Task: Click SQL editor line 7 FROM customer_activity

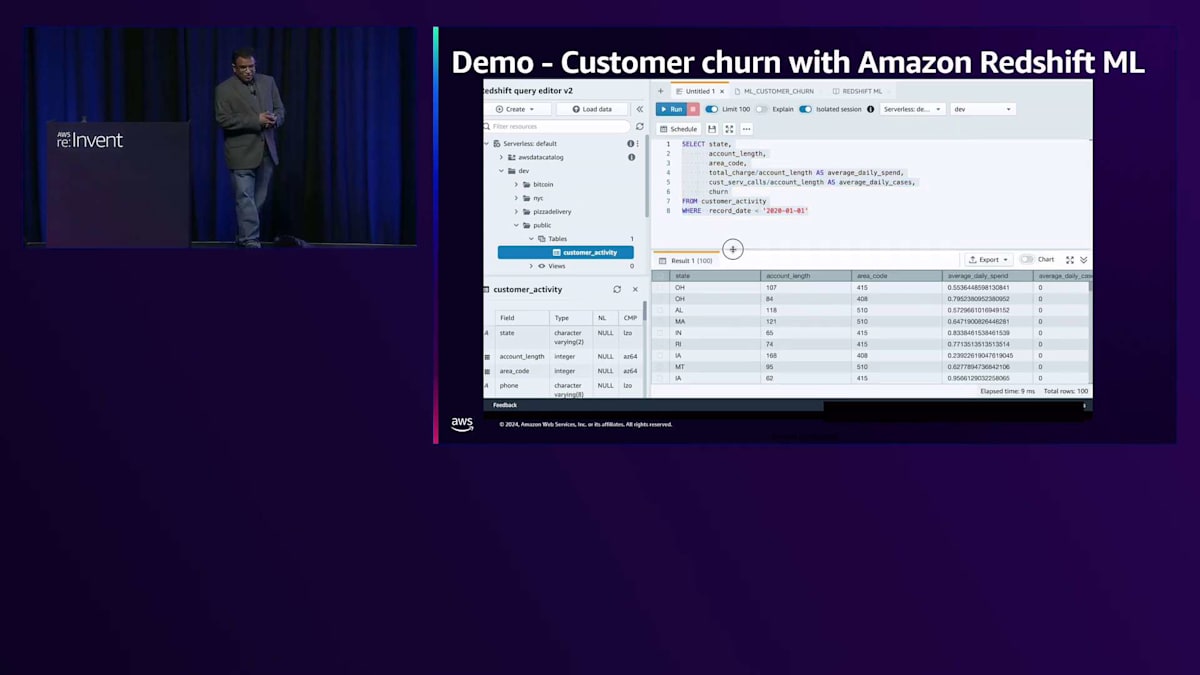Action: 724,201
